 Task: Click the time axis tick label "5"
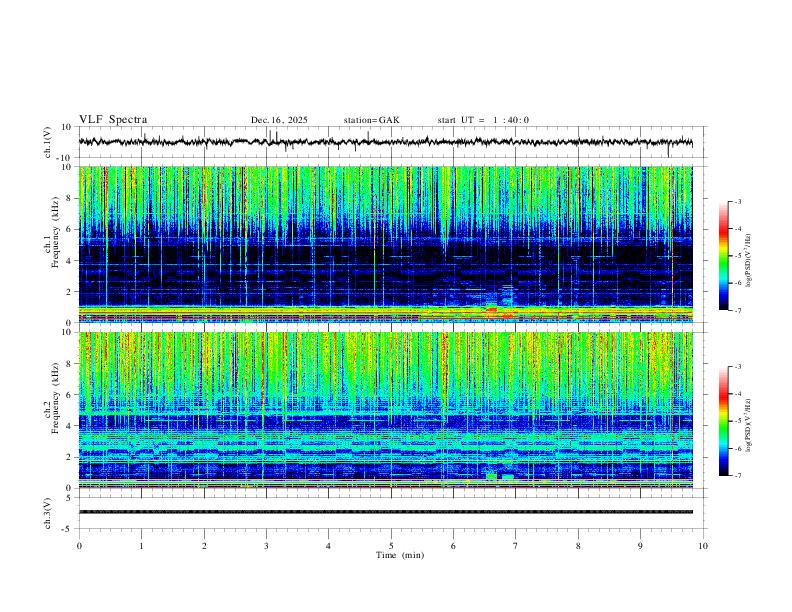[391, 546]
